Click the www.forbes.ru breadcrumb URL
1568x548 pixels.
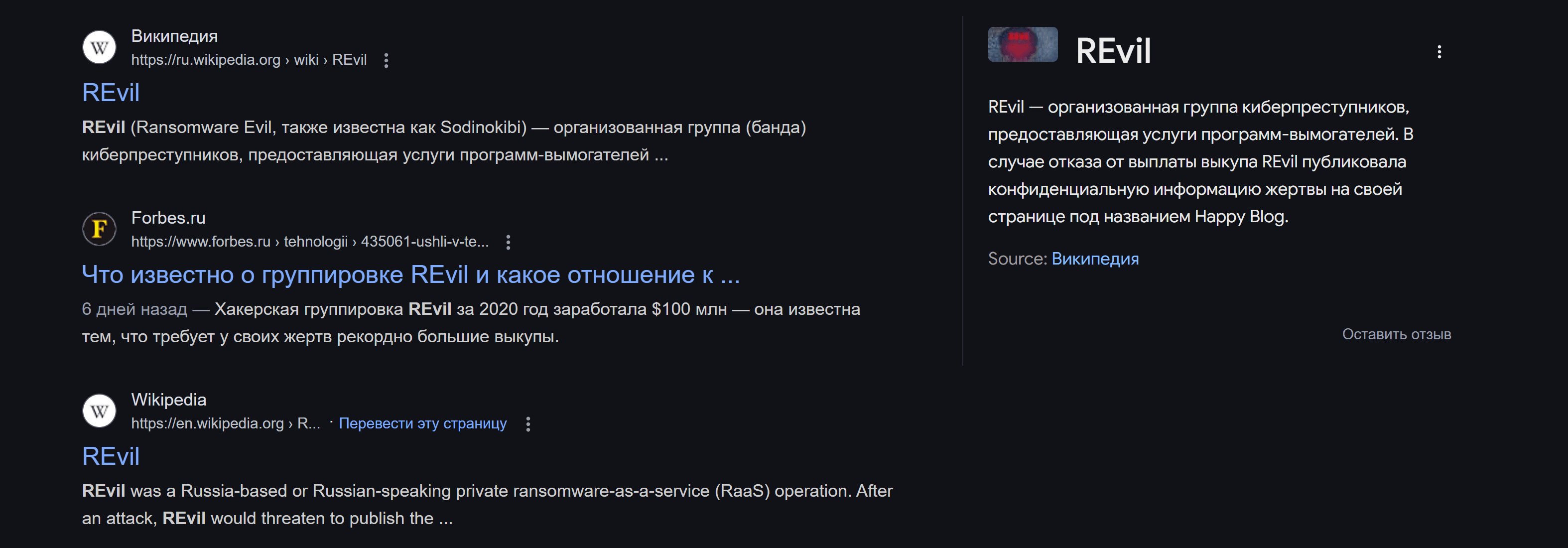(309, 242)
